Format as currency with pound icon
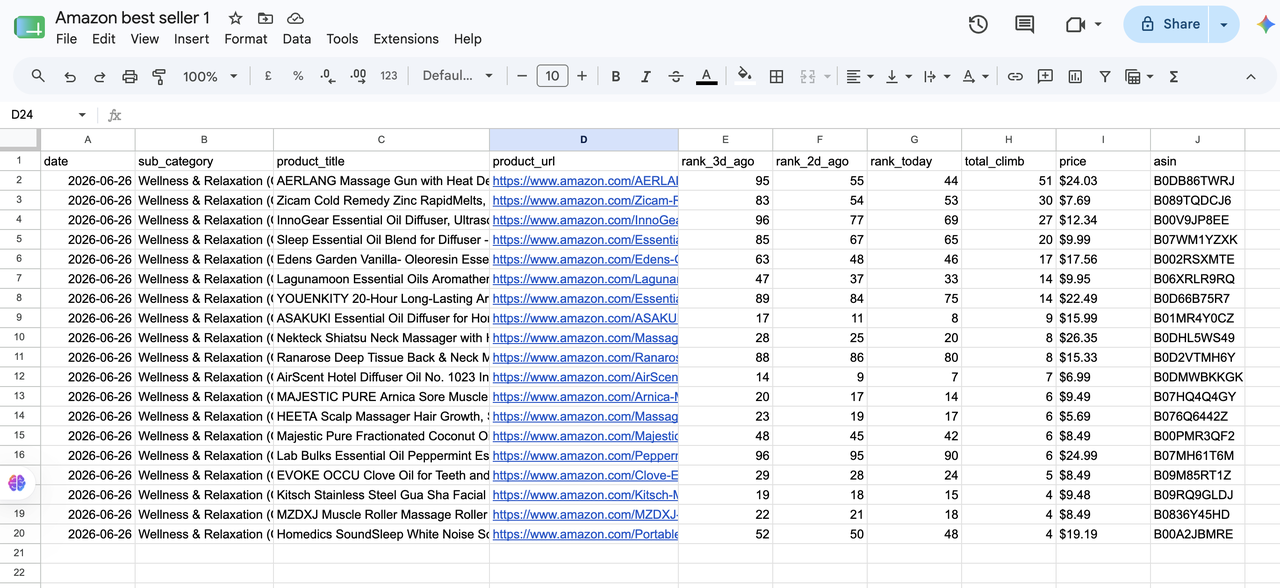The height and width of the screenshot is (588, 1280). pyautogui.click(x=268, y=76)
